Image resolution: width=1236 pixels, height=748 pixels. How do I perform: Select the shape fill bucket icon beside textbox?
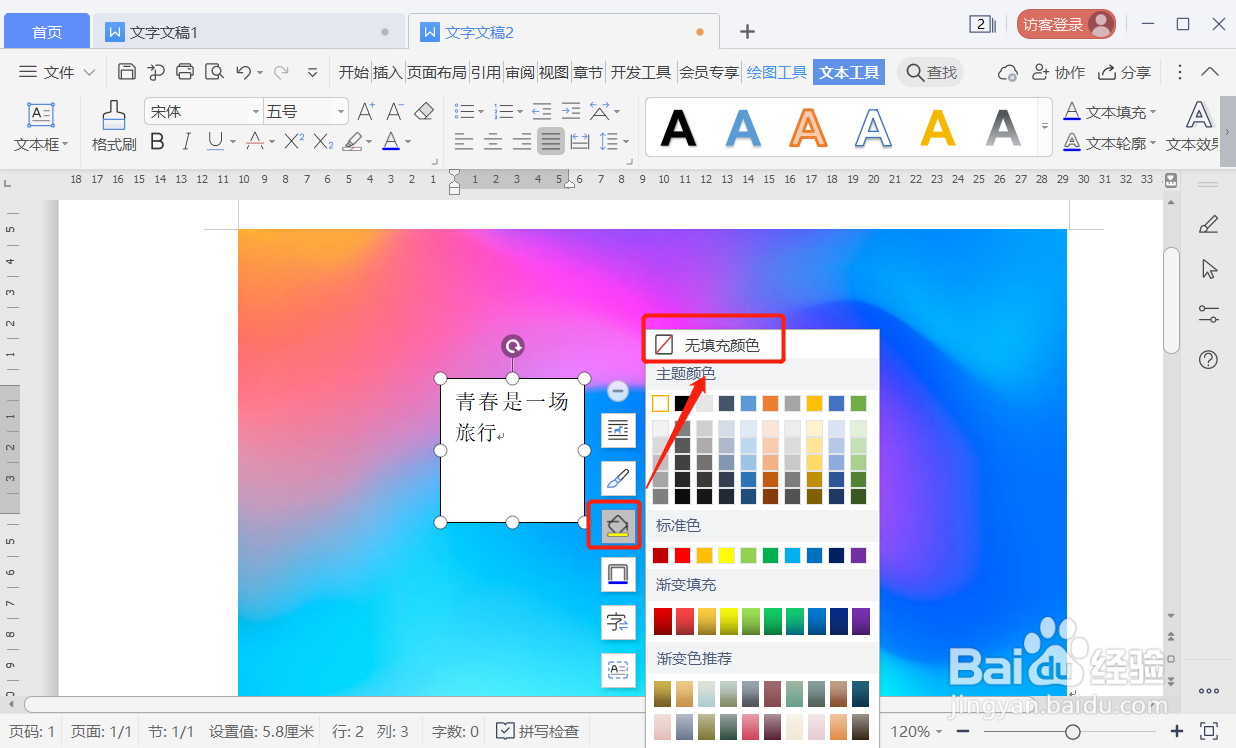[617, 524]
